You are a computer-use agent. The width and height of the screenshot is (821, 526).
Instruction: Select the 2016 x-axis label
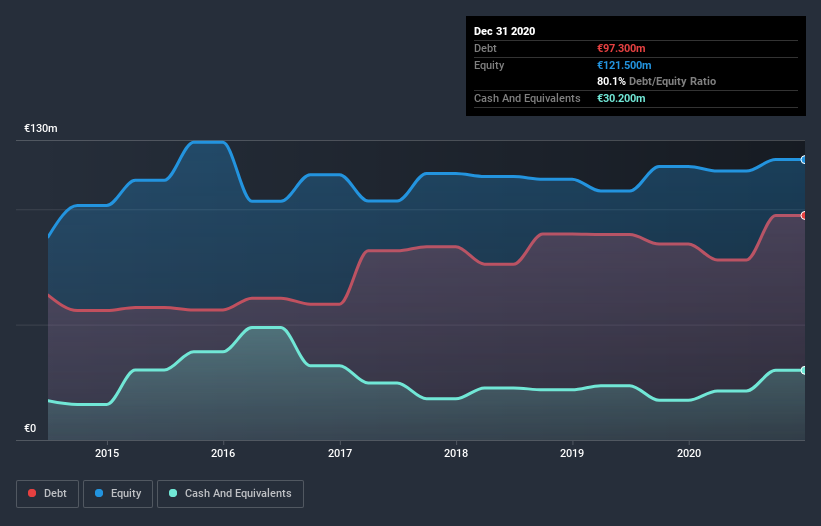click(223, 453)
